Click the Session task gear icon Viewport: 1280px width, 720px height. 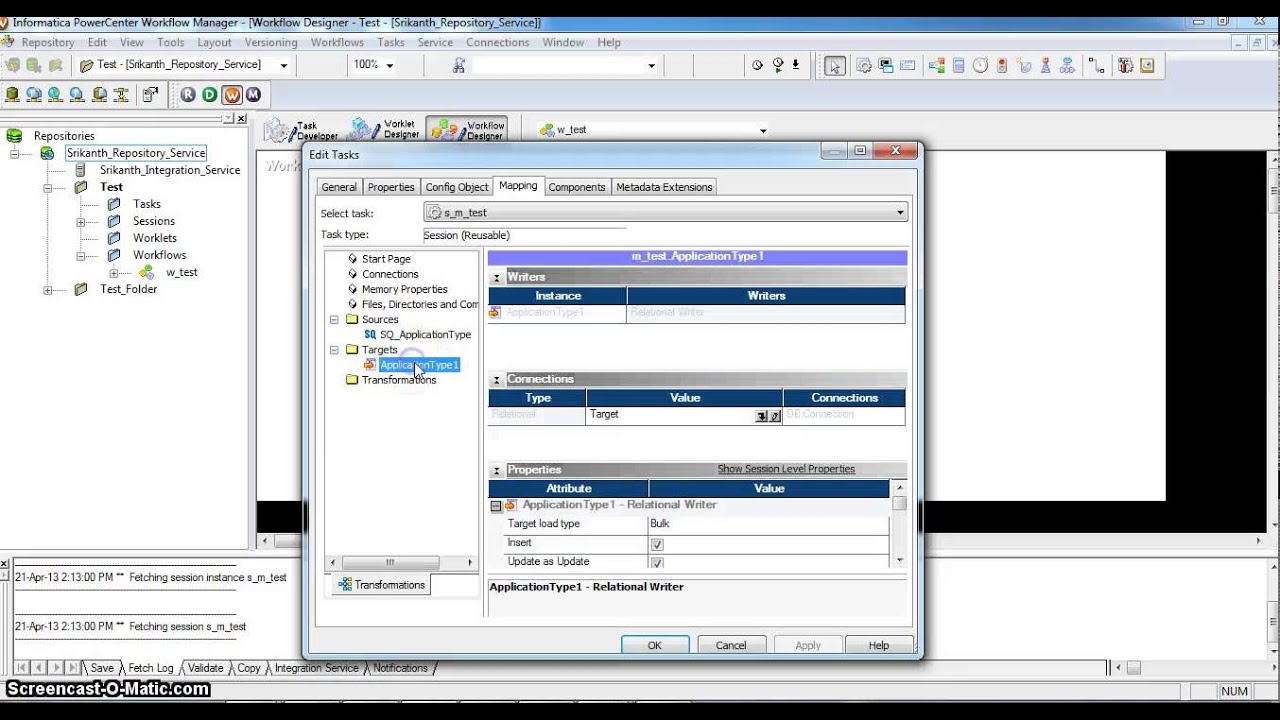click(864, 66)
